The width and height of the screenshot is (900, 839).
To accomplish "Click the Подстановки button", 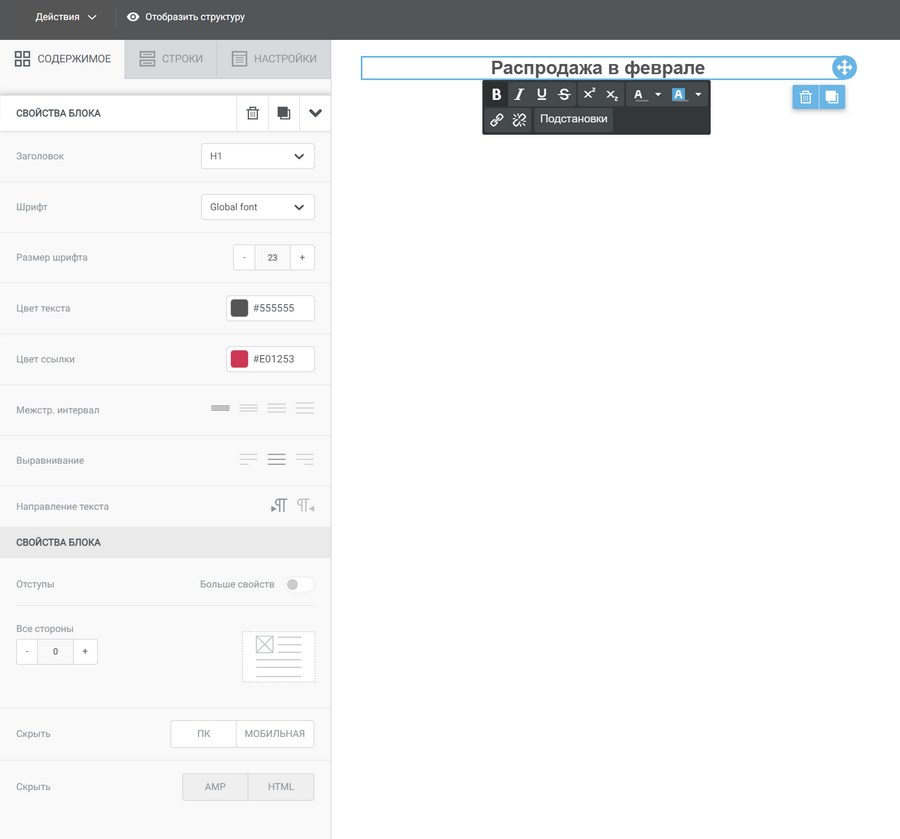I will 573,119.
